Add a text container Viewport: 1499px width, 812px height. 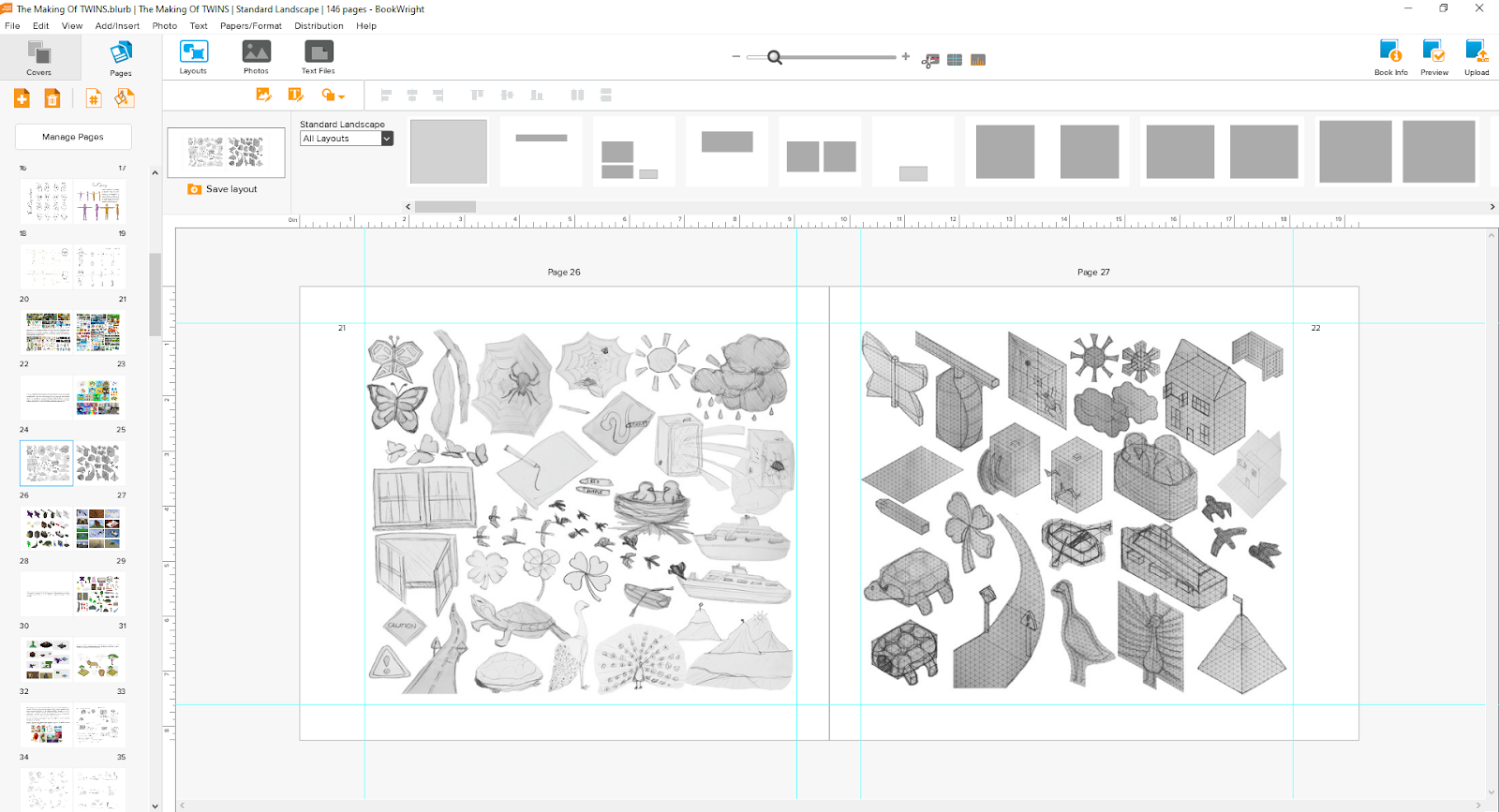tap(295, 95)
